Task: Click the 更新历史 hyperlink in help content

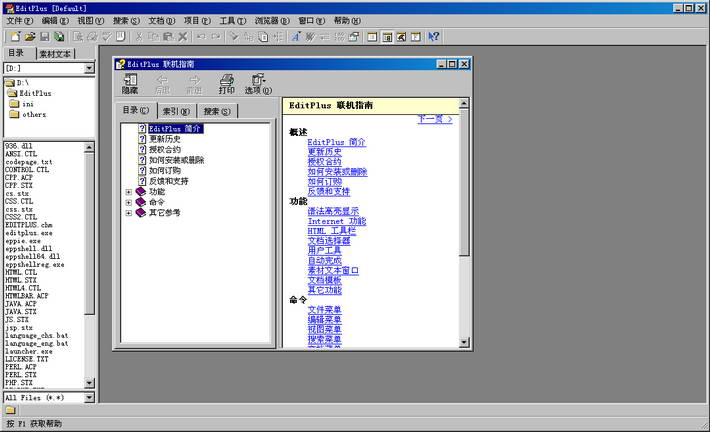Action: click(325, 152)
